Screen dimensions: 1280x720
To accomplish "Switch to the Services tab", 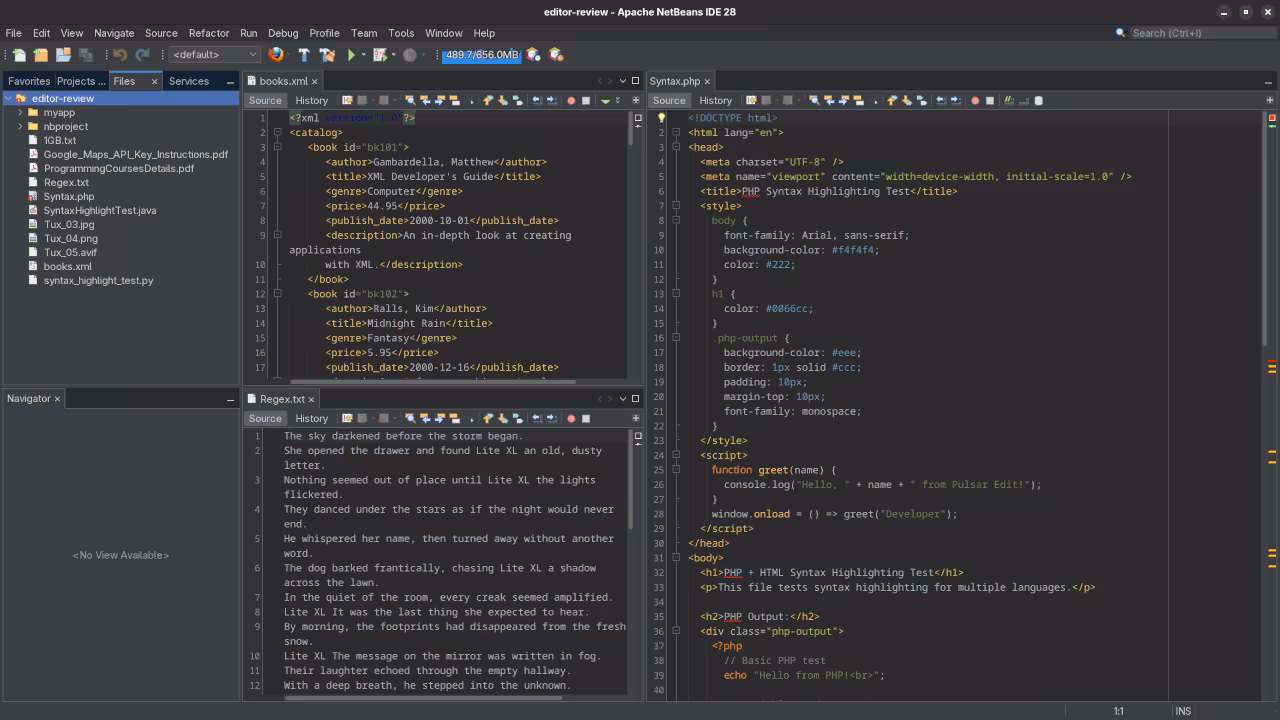I will [x=188, y=81].
